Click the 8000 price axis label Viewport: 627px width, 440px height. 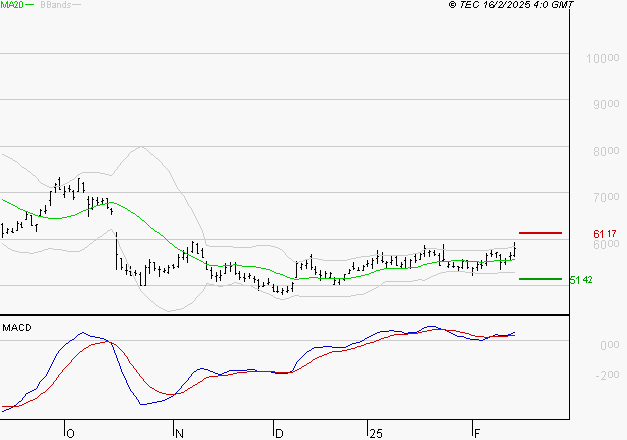click(606, 151)
